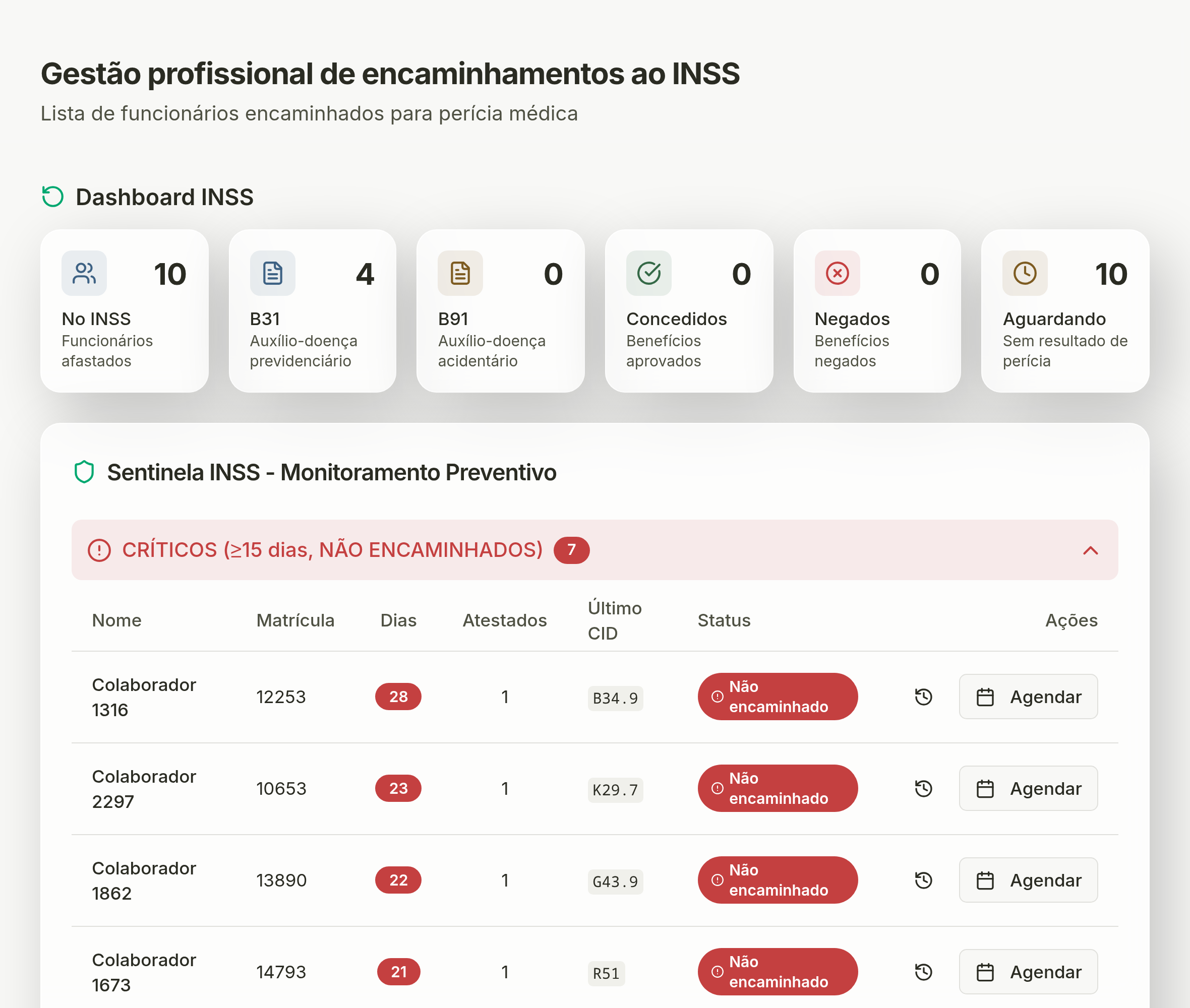Click the Dashboard INSS heading
The image size is (1190, 1008).
[164, 197]
